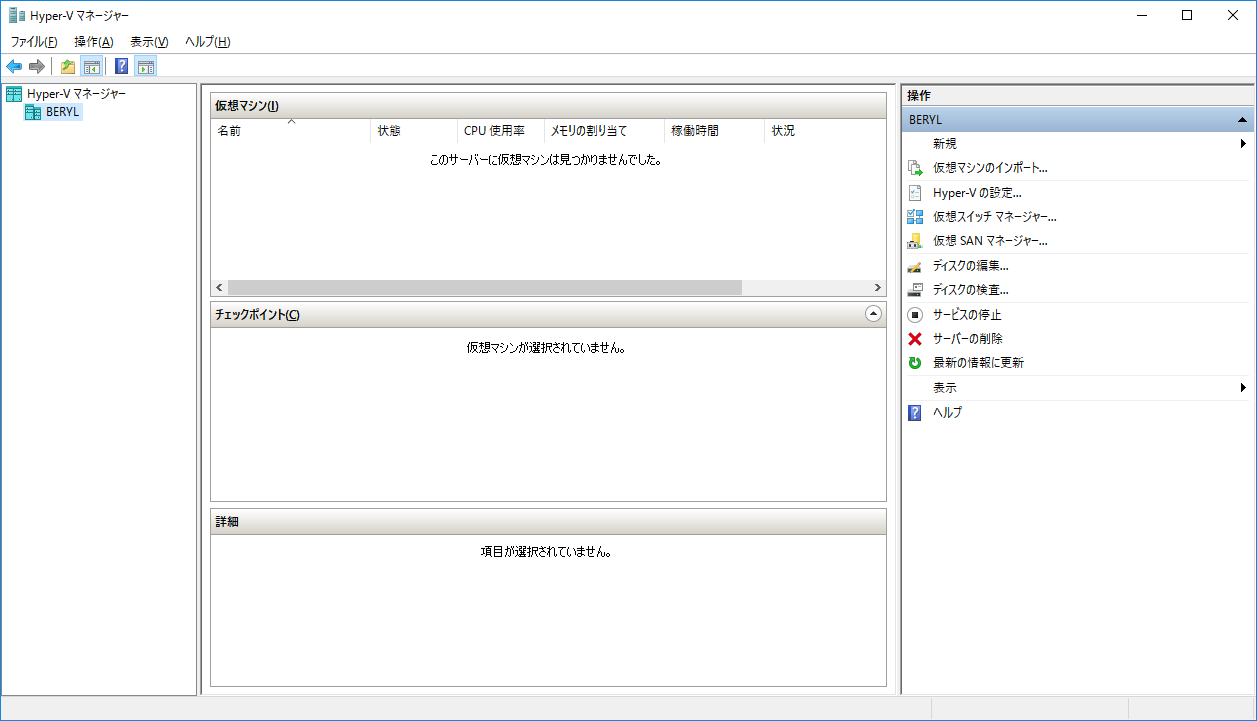Viewport: 1257px width, 721px height.
Task: Click text 仮想マシンが選択されていません。
Action: 547,348
